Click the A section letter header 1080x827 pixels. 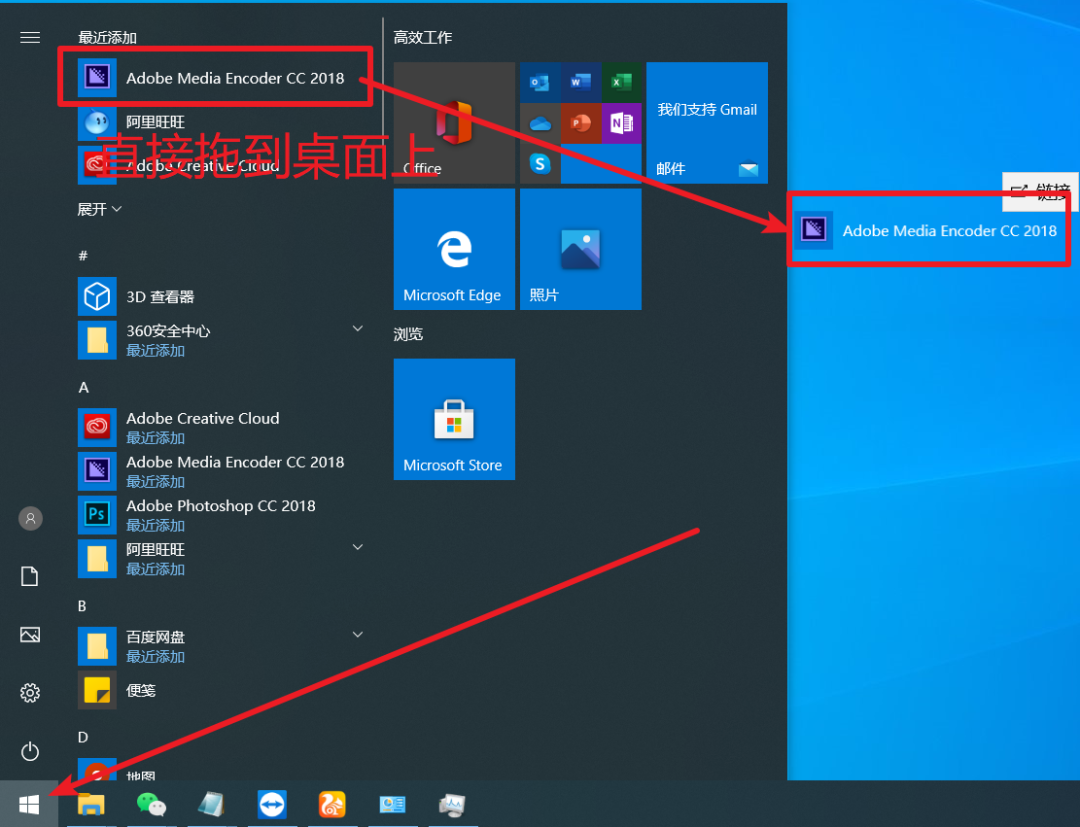83,388
